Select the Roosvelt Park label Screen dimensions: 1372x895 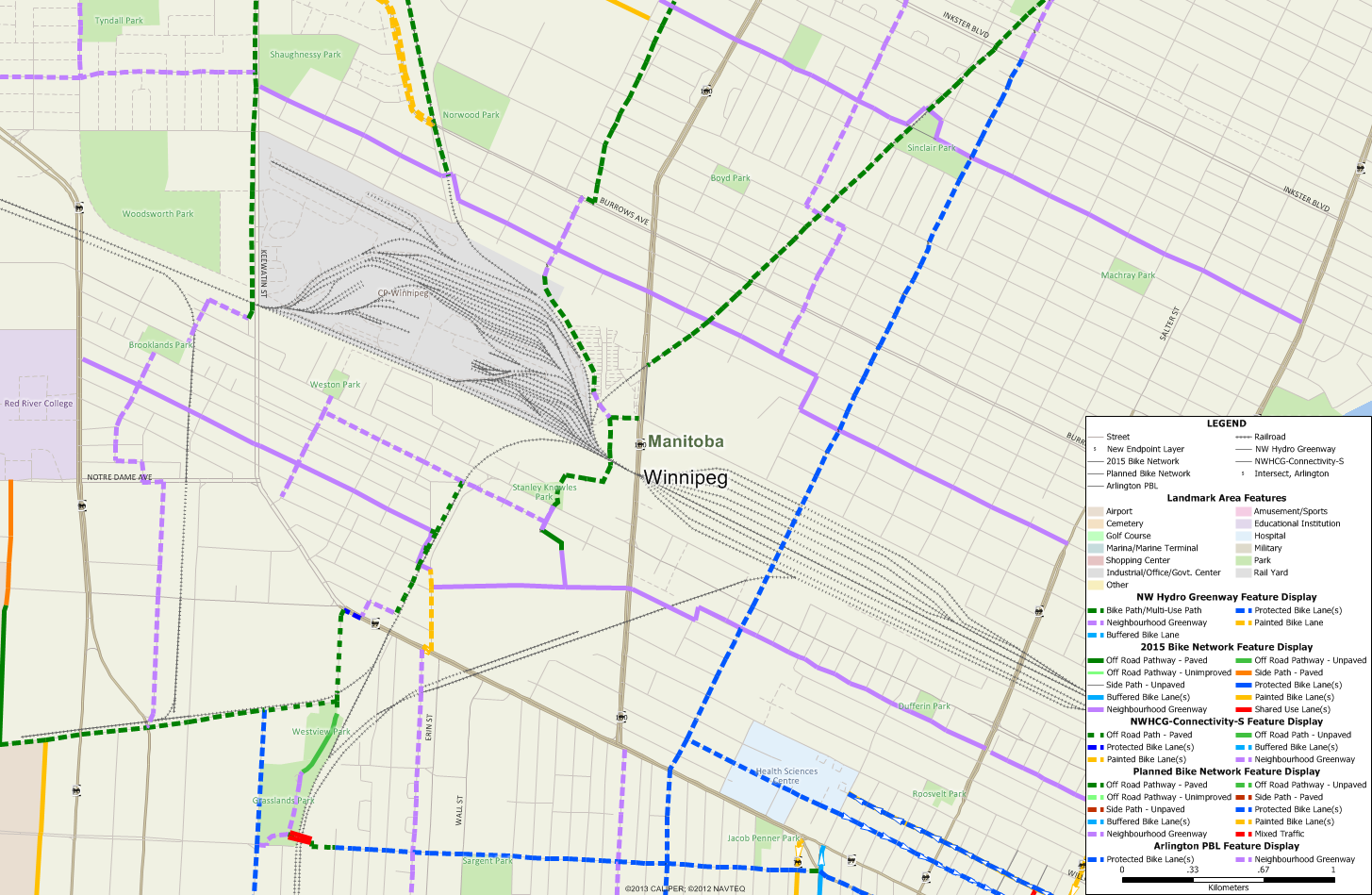point(938,794)
